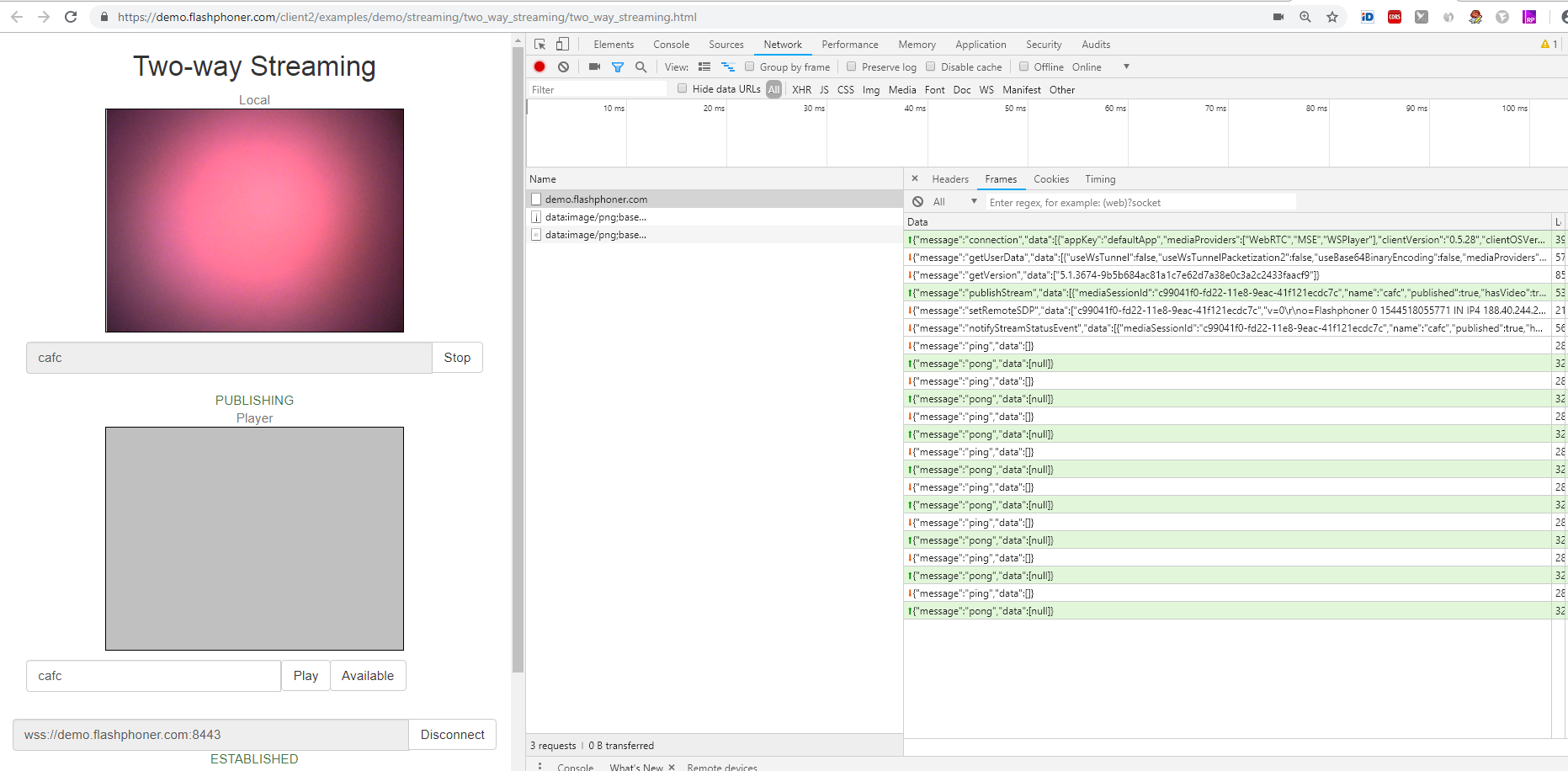Click the red record network log icon
Image resolution: width=1568 pixels, height=771 pixels.
tap(539, 67)
